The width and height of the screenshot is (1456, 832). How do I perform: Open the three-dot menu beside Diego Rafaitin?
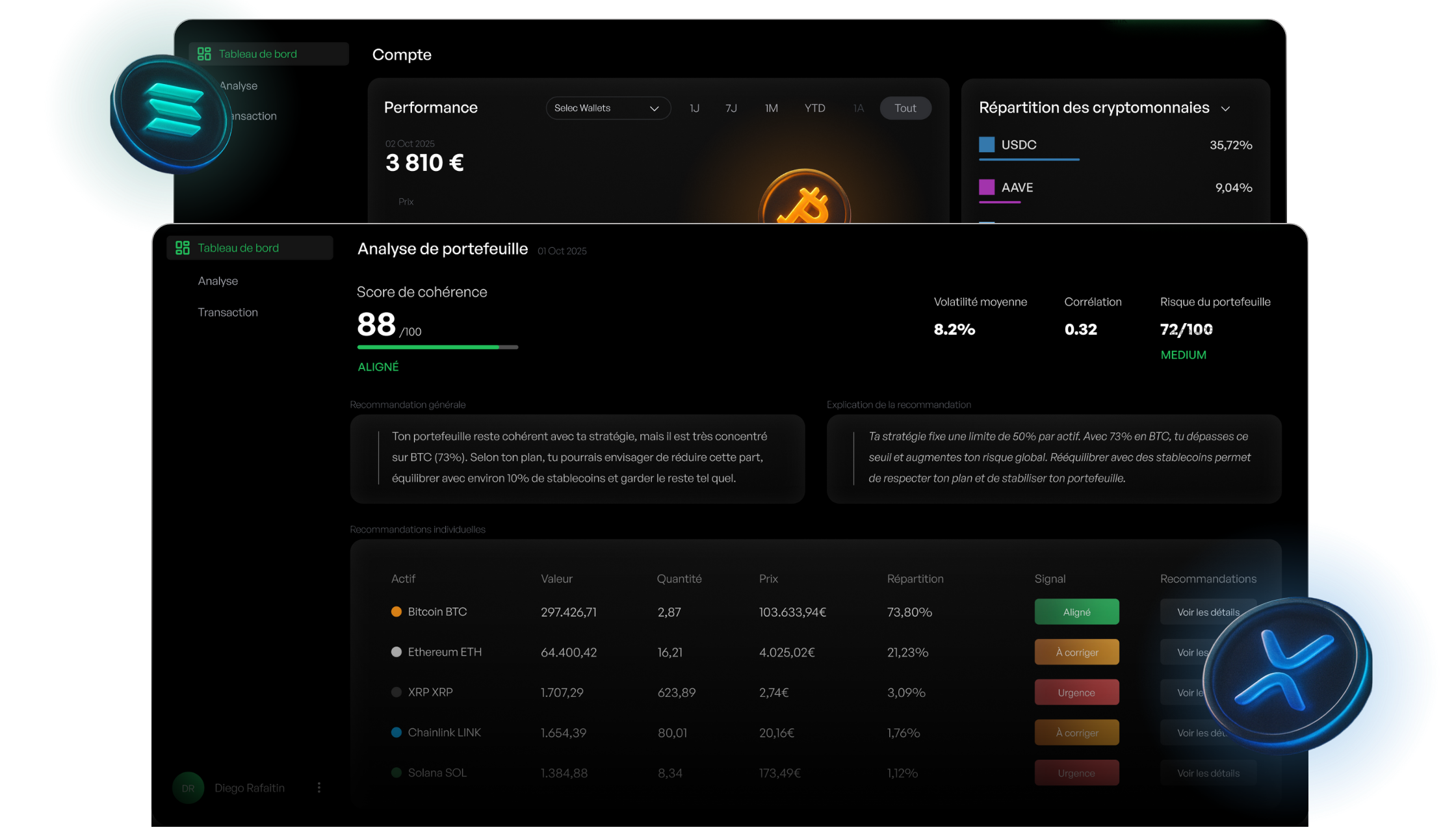coord(318,788)
